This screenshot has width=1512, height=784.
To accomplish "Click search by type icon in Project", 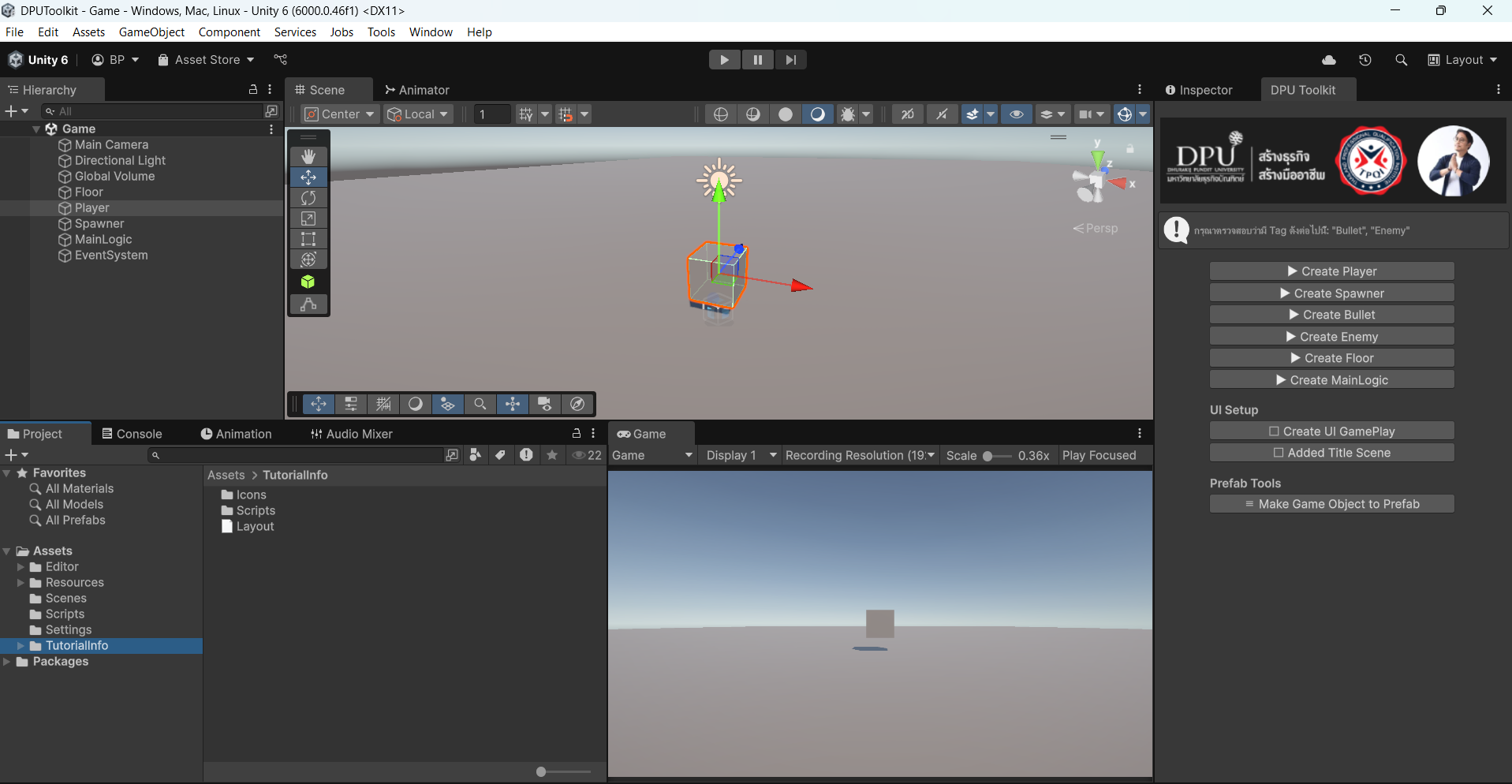I will pos(475,455).
